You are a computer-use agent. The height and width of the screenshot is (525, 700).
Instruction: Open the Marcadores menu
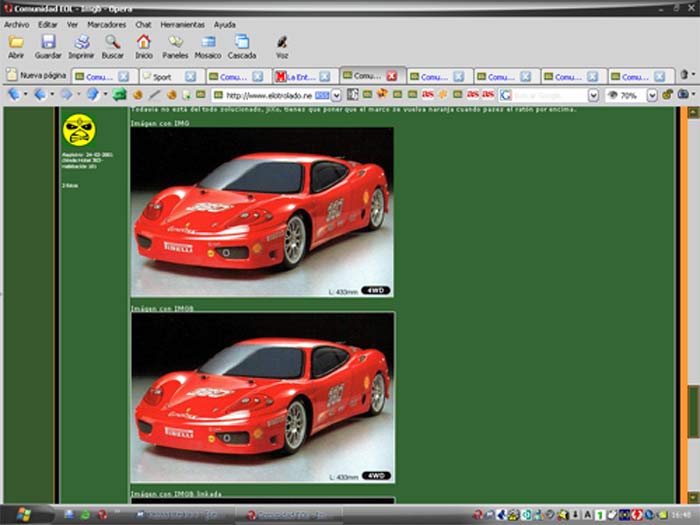(106, 24)
